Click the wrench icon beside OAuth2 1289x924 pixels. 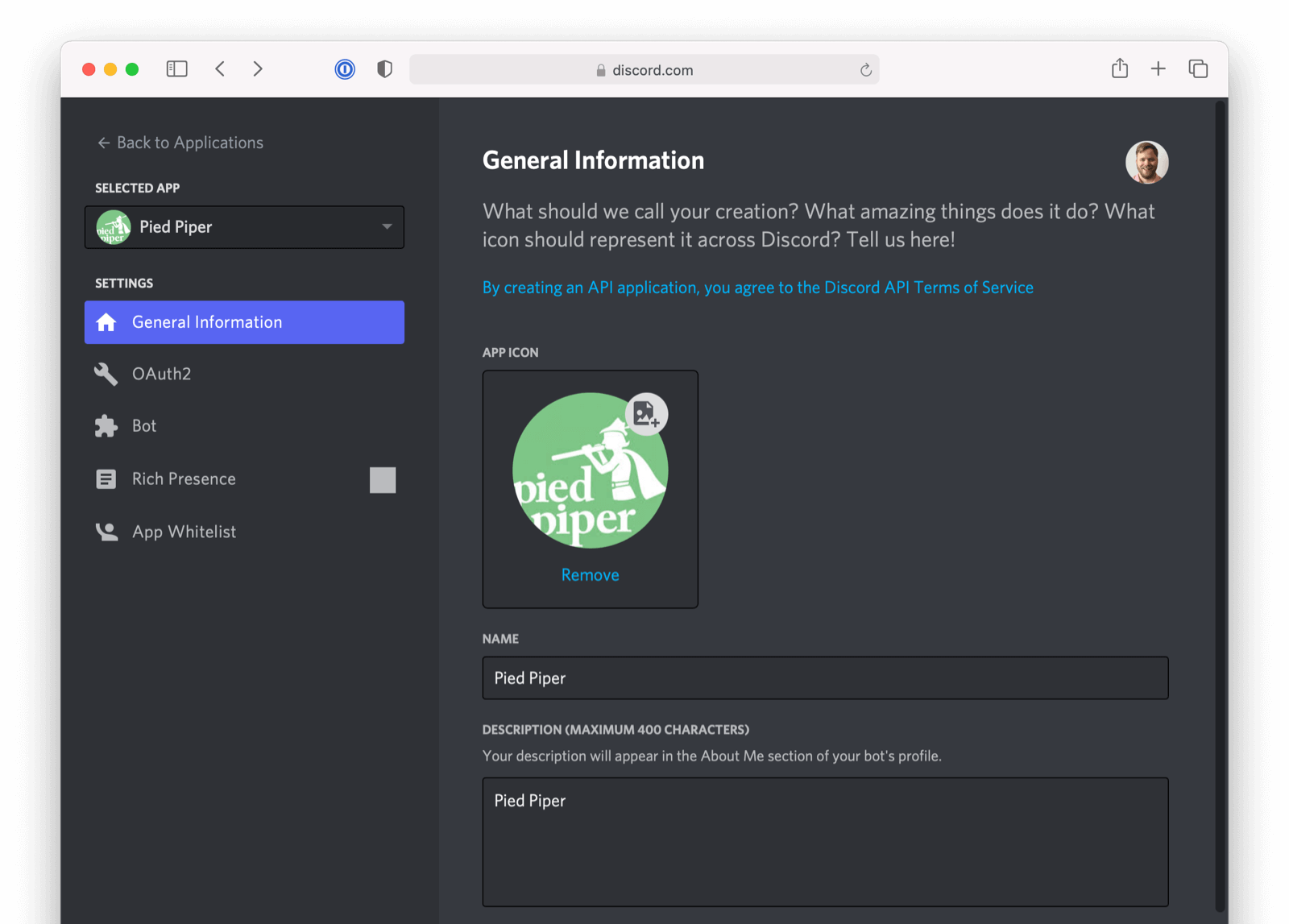tap(106, 374)
